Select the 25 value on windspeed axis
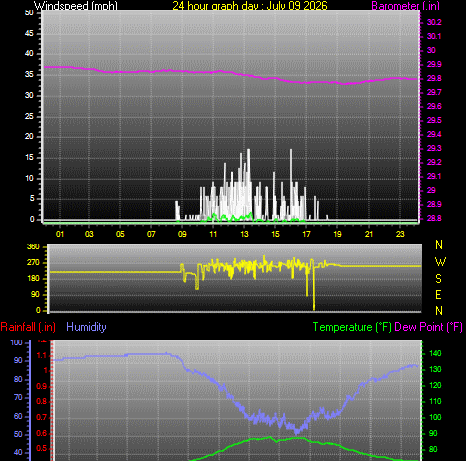This screenshot has width=466, height=461. point(29,116)
